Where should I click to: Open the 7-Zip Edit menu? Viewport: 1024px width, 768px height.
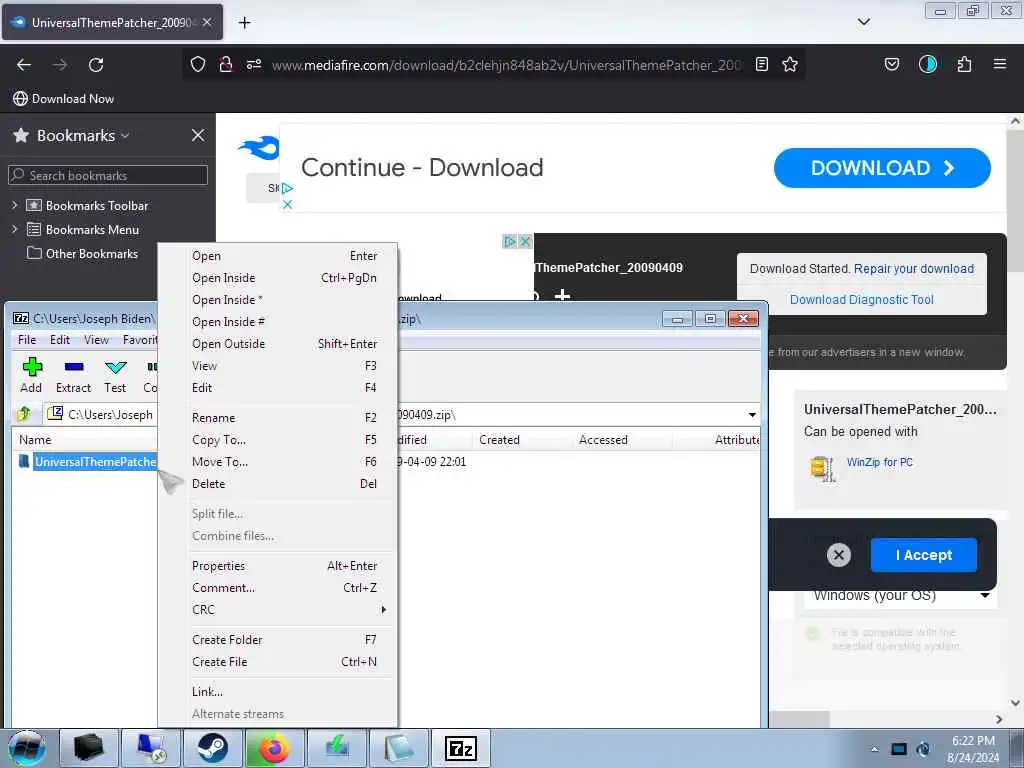point(59,340)
